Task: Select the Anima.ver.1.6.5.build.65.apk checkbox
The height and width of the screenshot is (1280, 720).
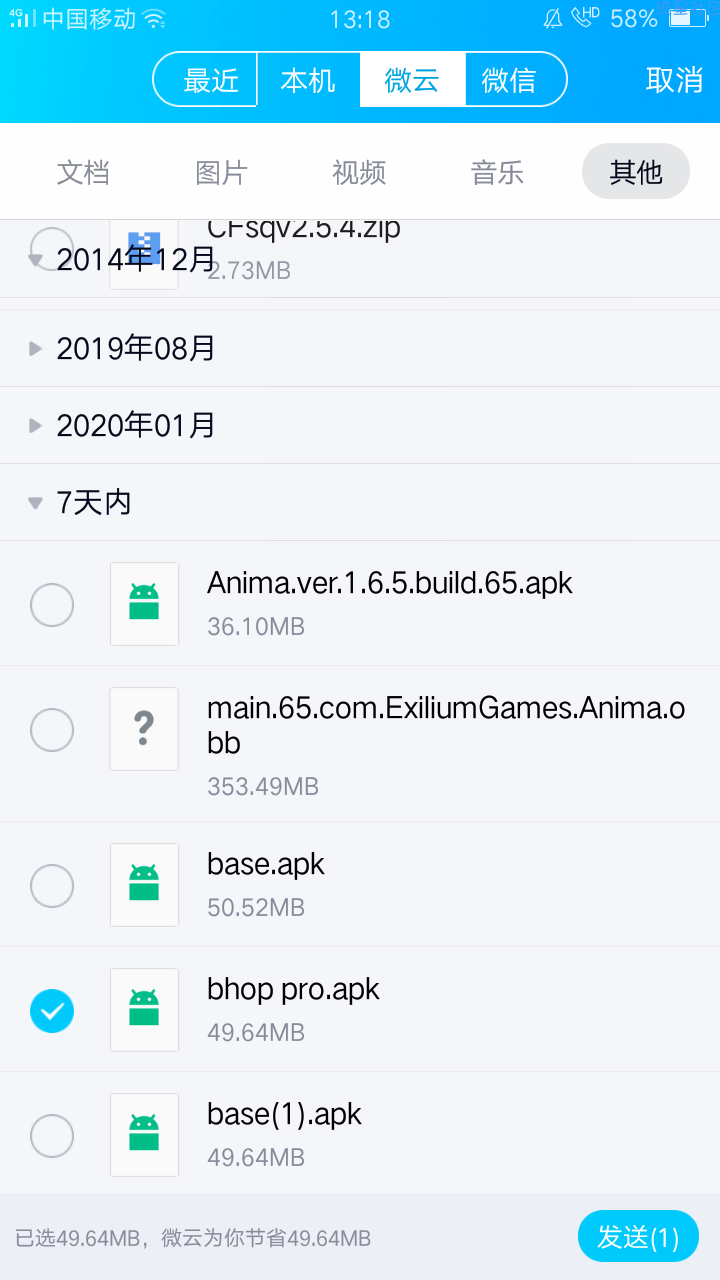Action: click(x=52, y=604)
